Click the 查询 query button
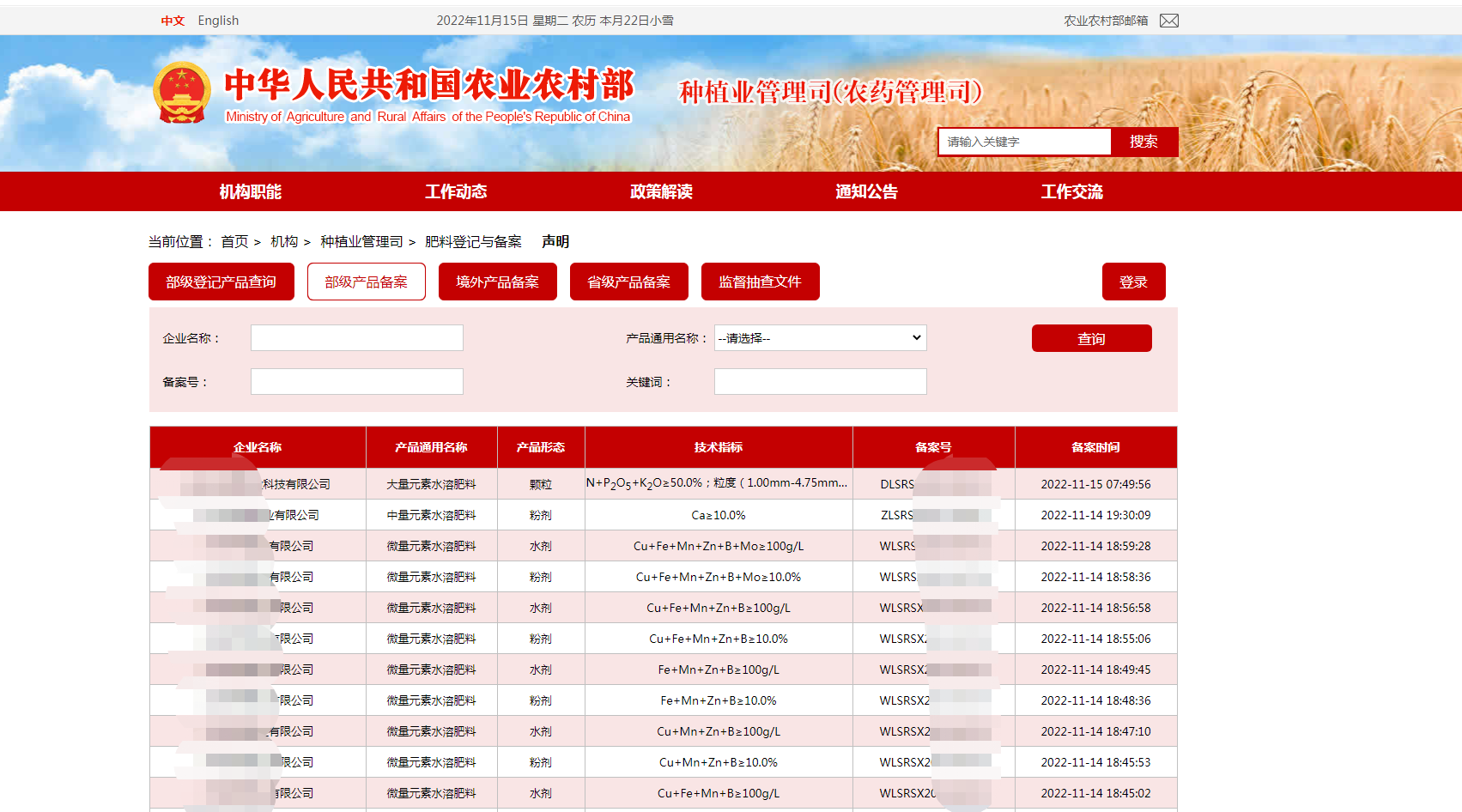This screenshot has width=1462, height=812. click(x=1092, y=338)
